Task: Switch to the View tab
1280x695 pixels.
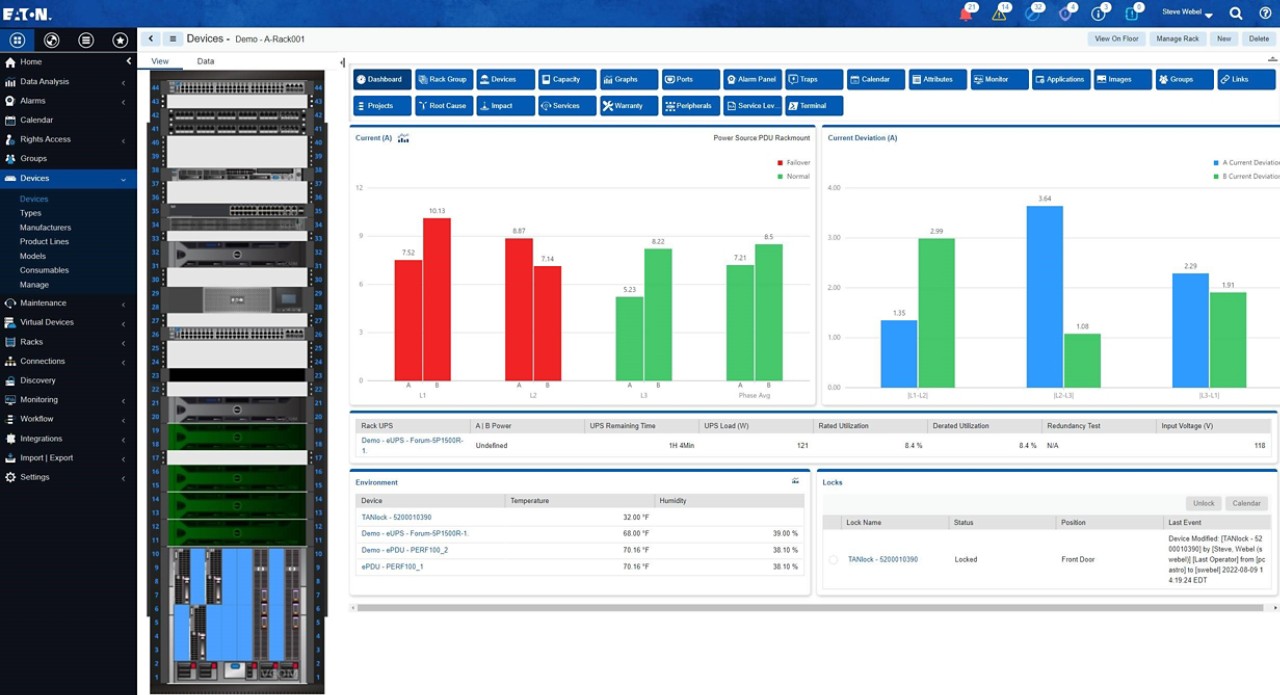Action: tap(160, 61)
